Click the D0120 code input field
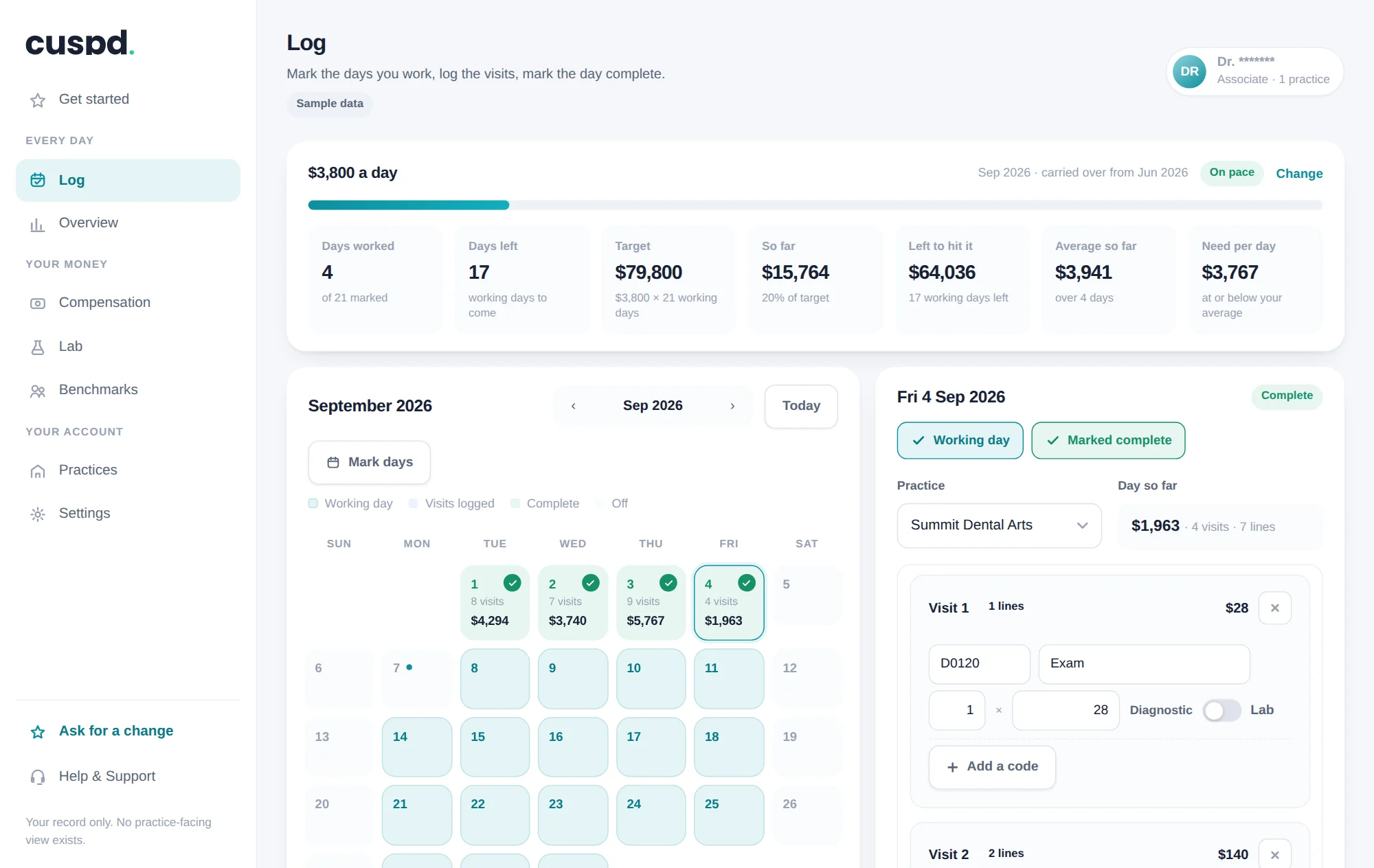 coord(980,664)
